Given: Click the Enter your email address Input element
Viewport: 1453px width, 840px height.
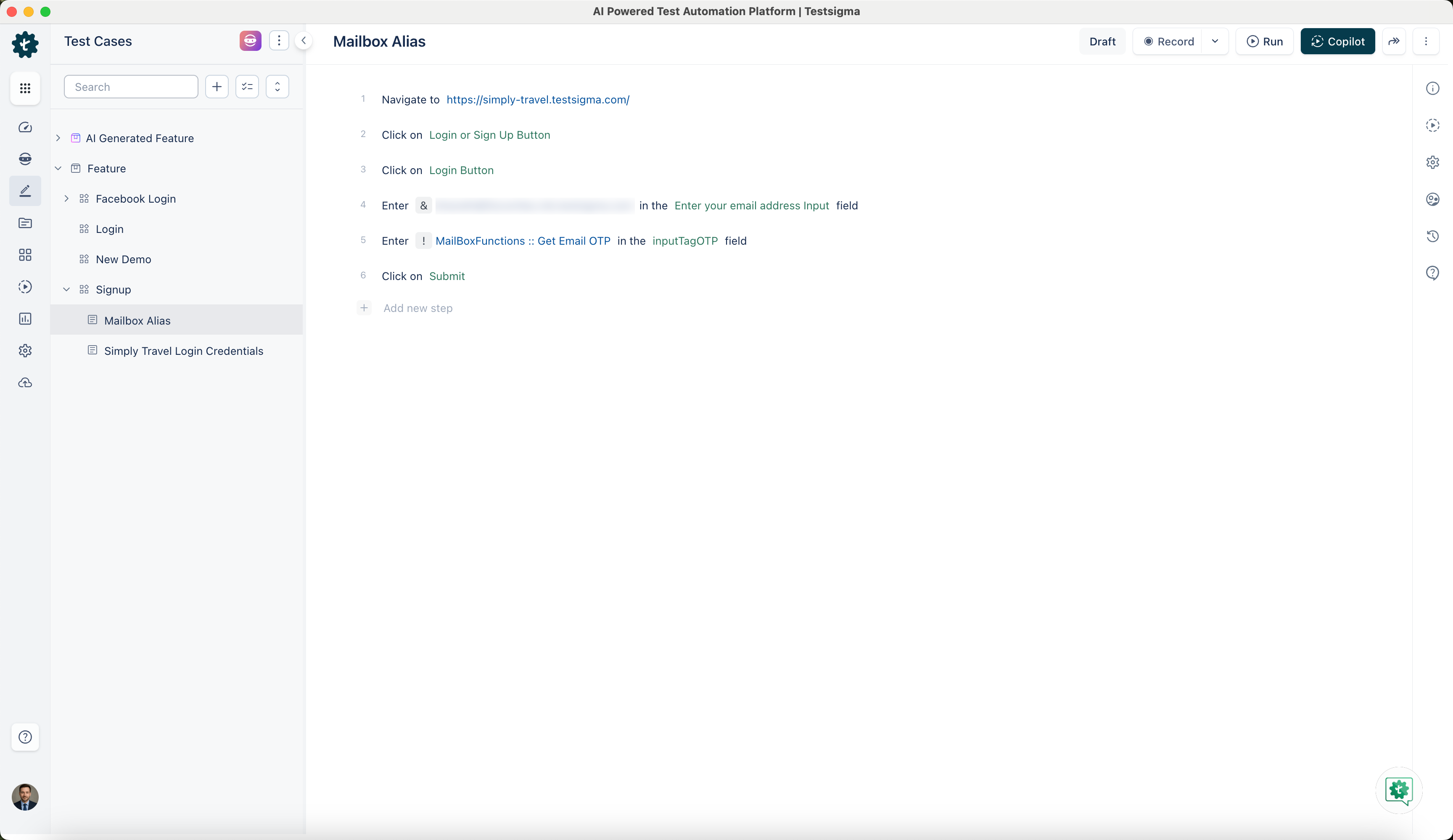Looking at the screenshot, I should [x=752, y=206].
